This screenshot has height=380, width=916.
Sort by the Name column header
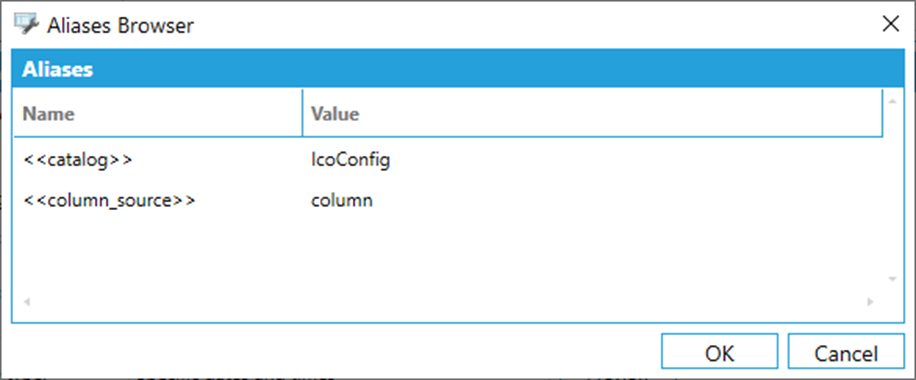[x=158, y=113]
